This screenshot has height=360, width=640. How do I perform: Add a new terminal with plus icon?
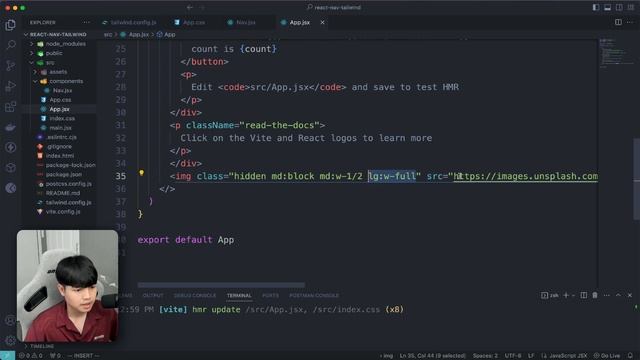tap(566, 295)
